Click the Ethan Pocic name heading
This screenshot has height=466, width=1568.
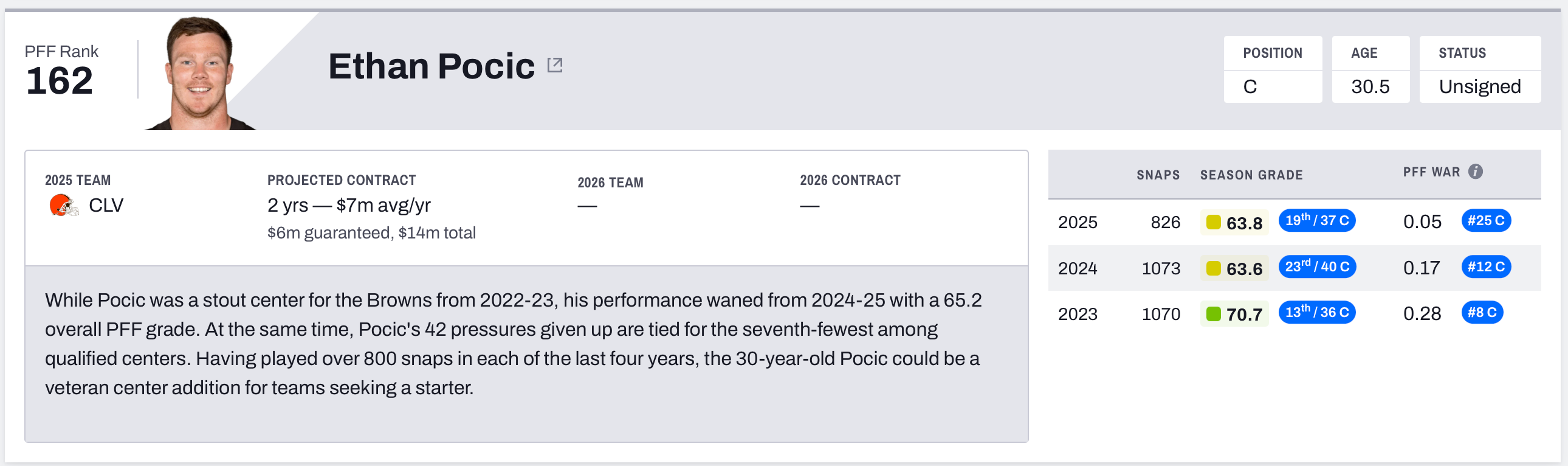pyautogui.click(x=431, y=66)
